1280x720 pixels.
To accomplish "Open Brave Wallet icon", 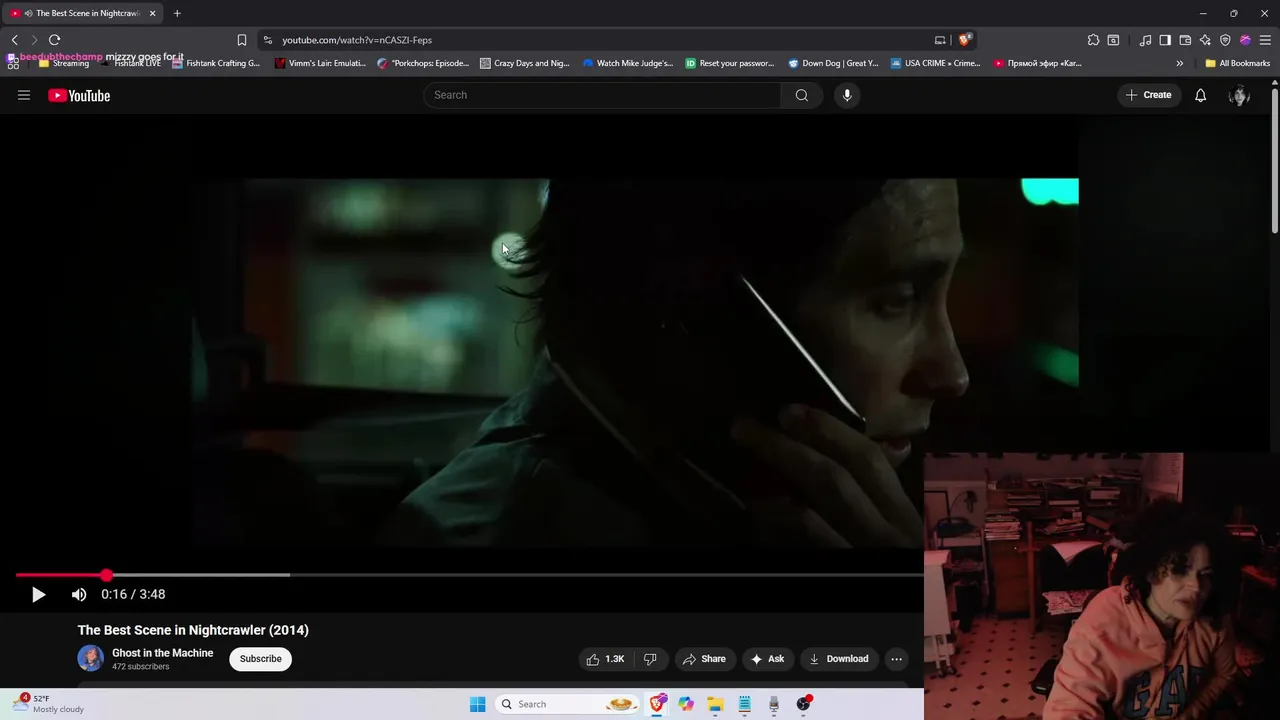I will pos(1185,40).
